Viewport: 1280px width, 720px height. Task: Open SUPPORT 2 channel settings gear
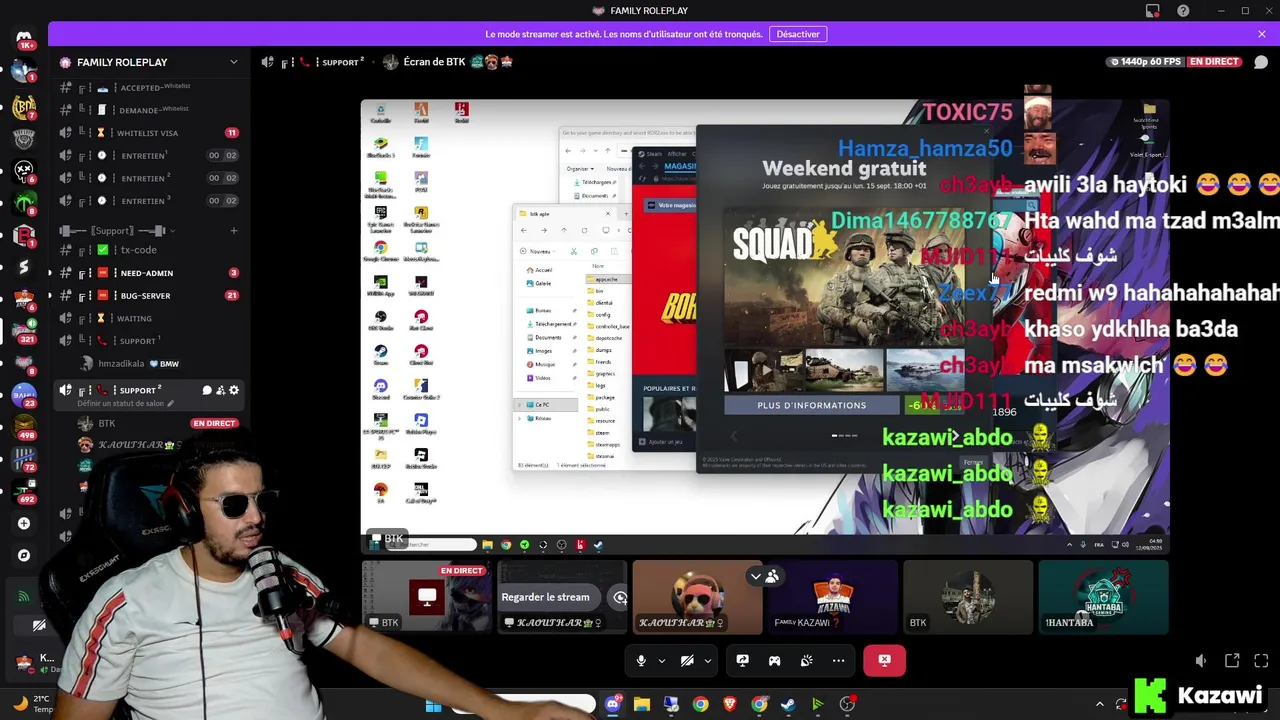tap(234, 391)
